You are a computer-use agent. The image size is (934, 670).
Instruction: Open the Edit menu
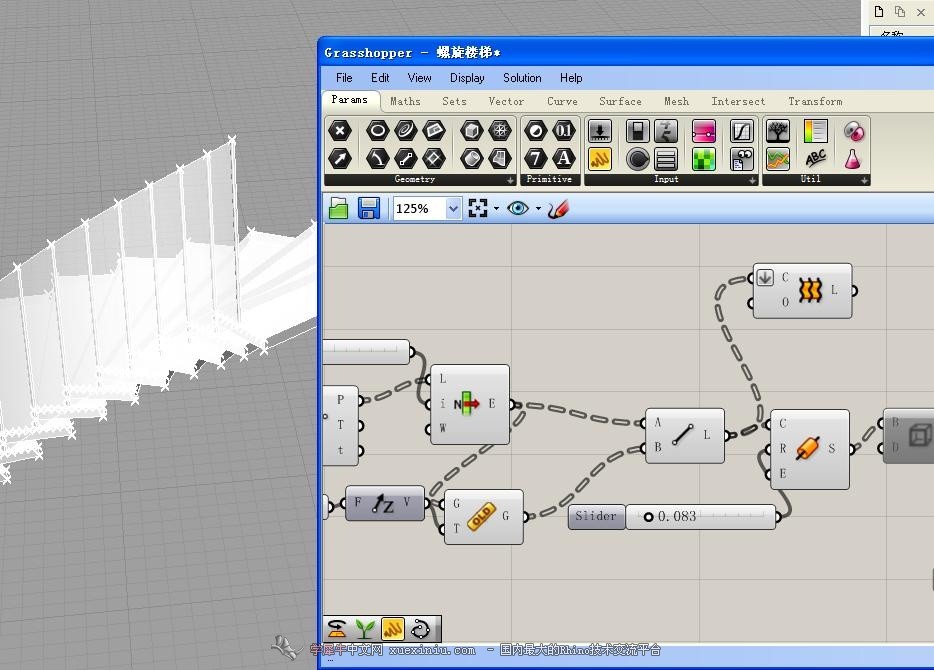point(380,78)
